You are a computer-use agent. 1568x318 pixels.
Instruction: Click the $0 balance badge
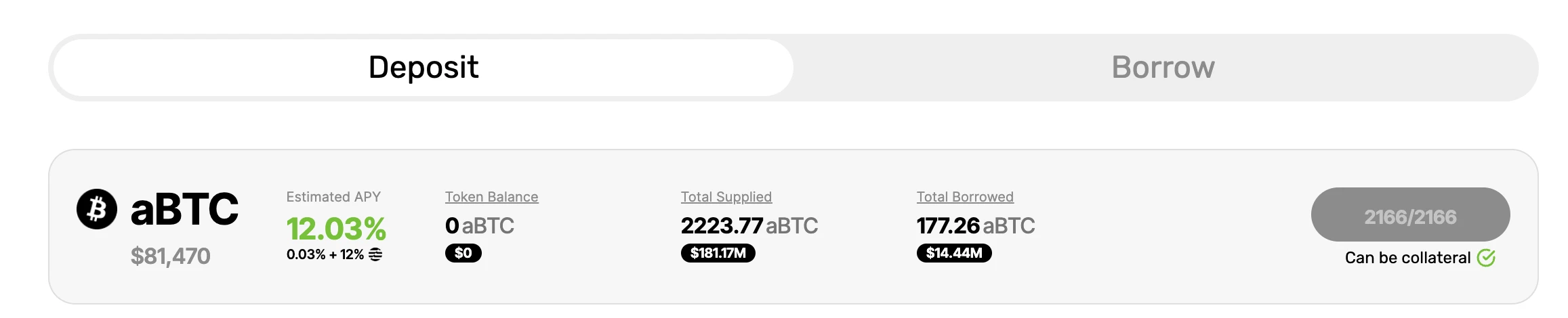coord(463,253)
